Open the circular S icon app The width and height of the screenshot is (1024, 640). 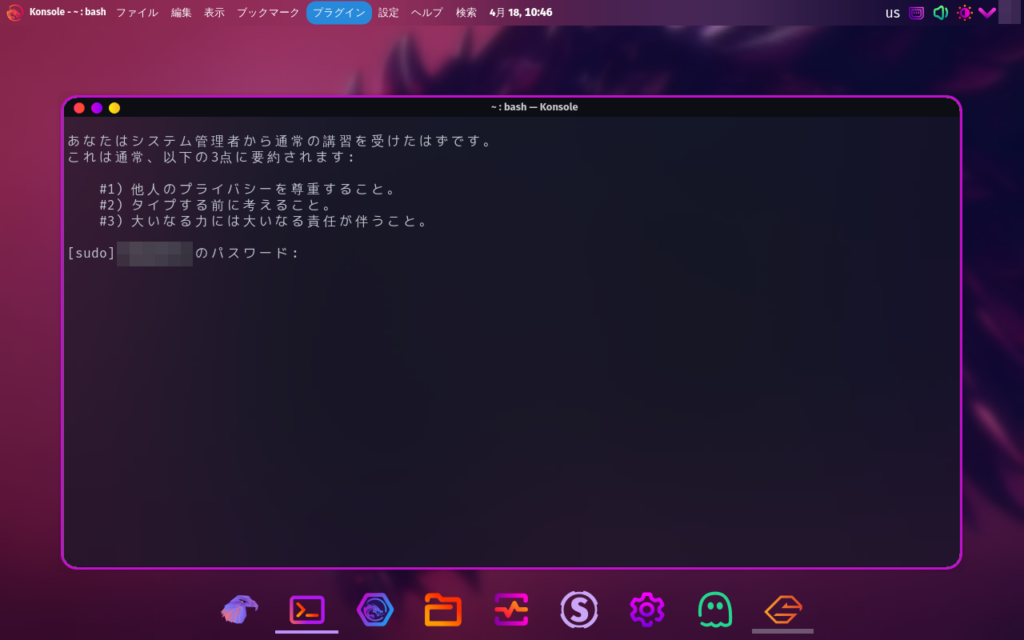pos(578,608)
